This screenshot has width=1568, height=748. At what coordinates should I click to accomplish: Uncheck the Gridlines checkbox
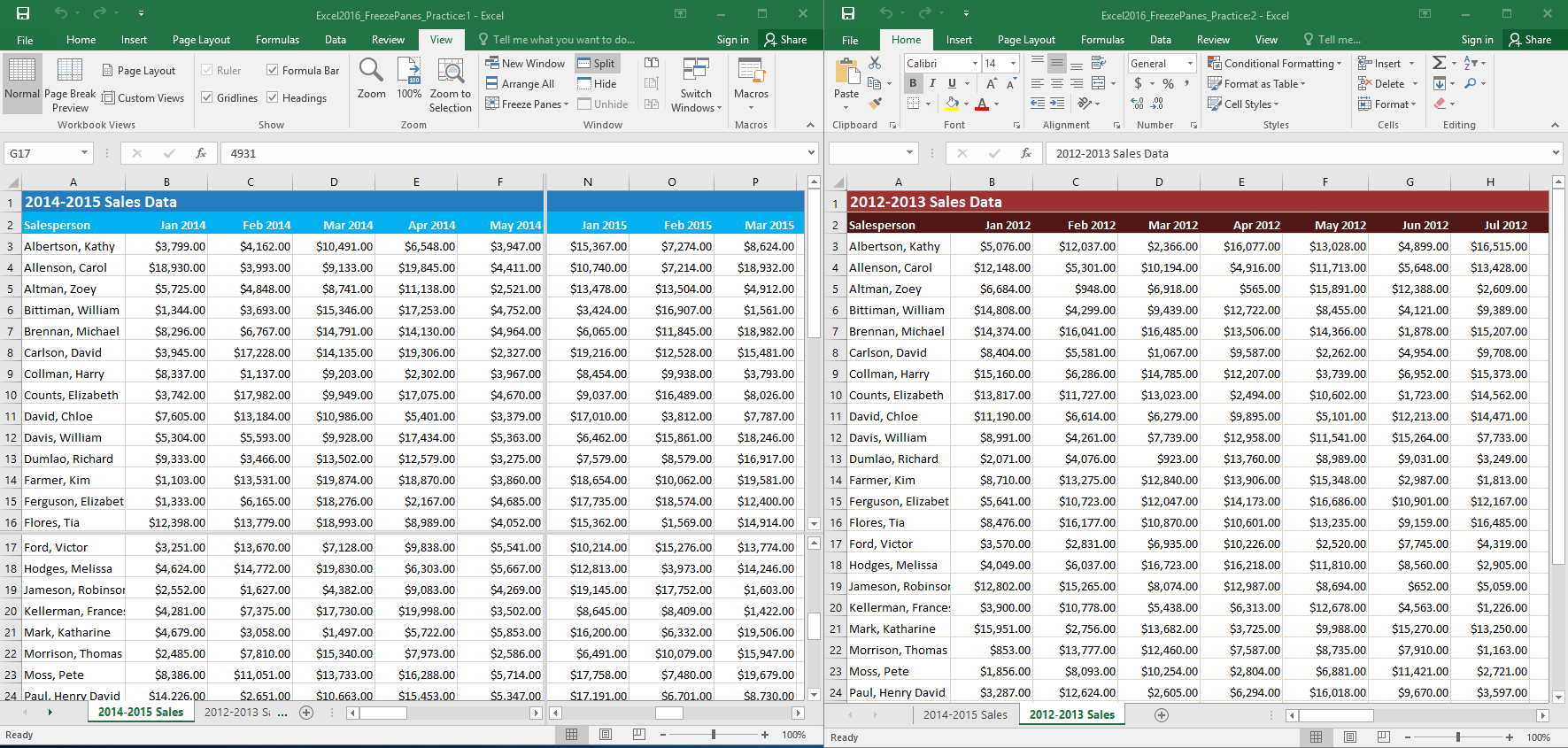pos(207,98)
